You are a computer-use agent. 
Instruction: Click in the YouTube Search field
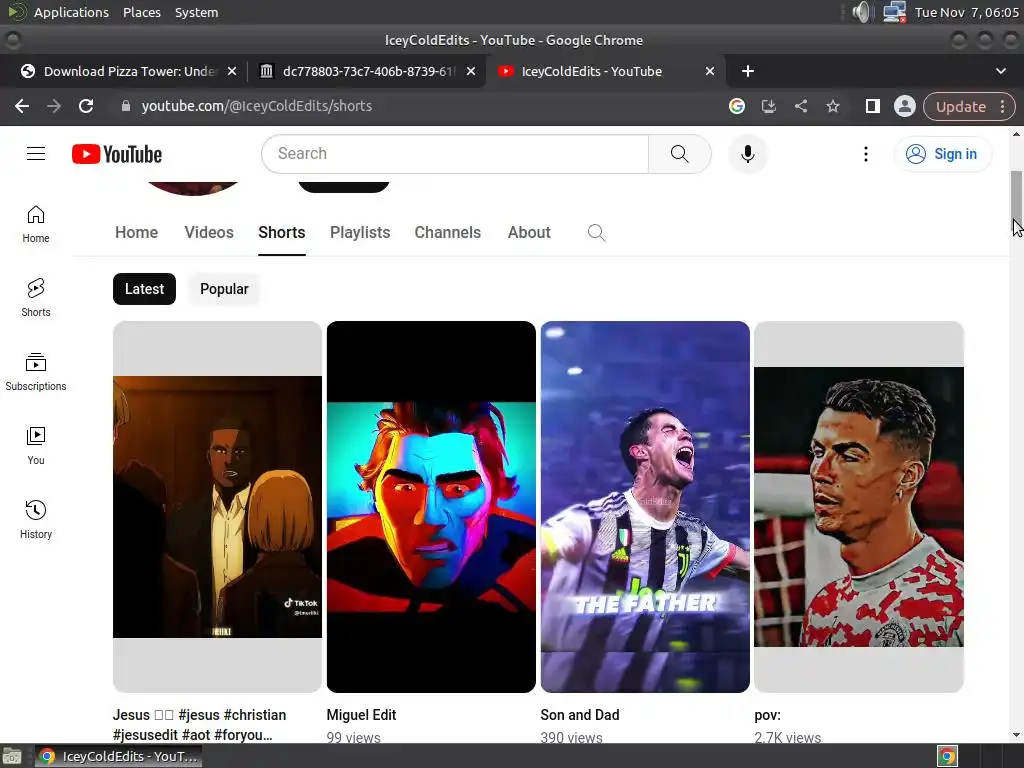point(455,153)
